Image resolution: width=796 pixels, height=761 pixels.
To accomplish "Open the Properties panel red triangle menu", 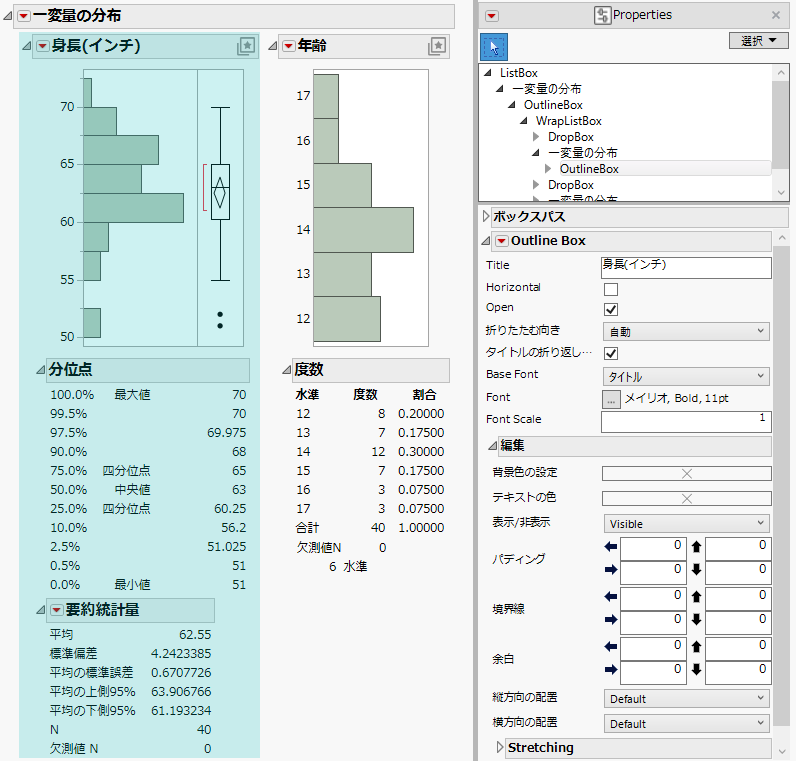I will click(x=492, y=15).
